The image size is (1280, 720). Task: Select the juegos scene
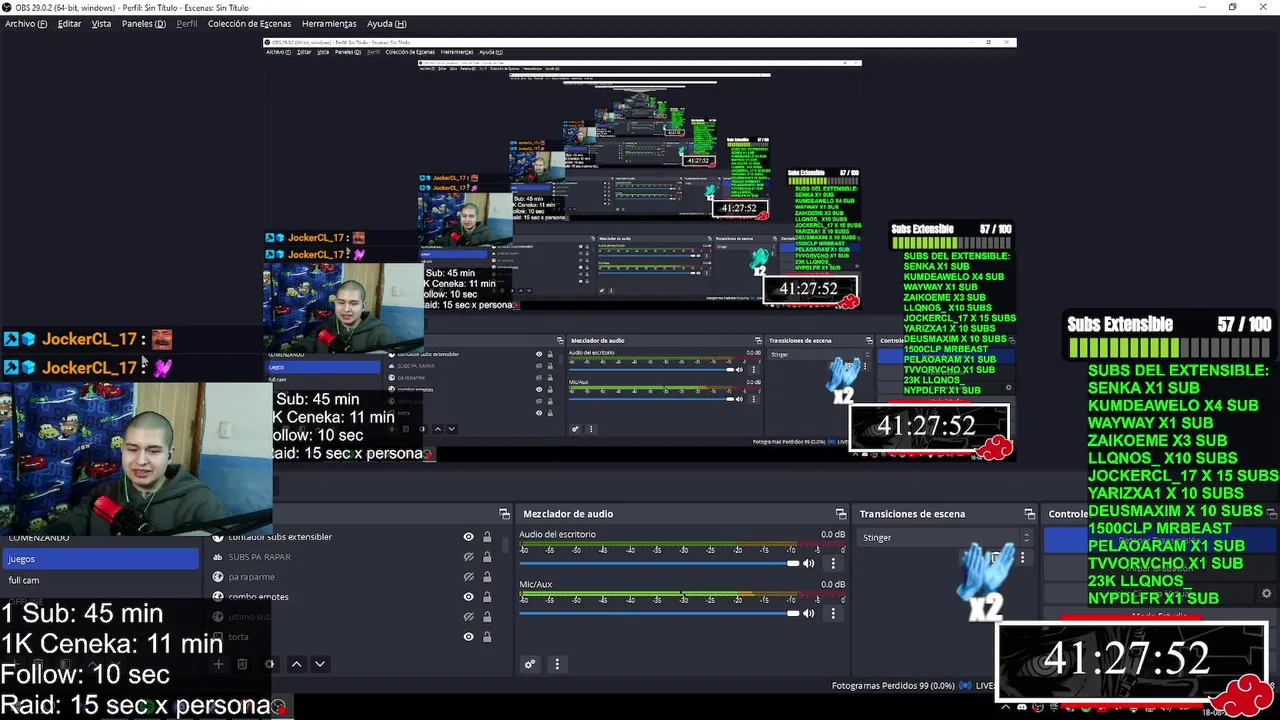pyautogui.click(x=100, y=559)
